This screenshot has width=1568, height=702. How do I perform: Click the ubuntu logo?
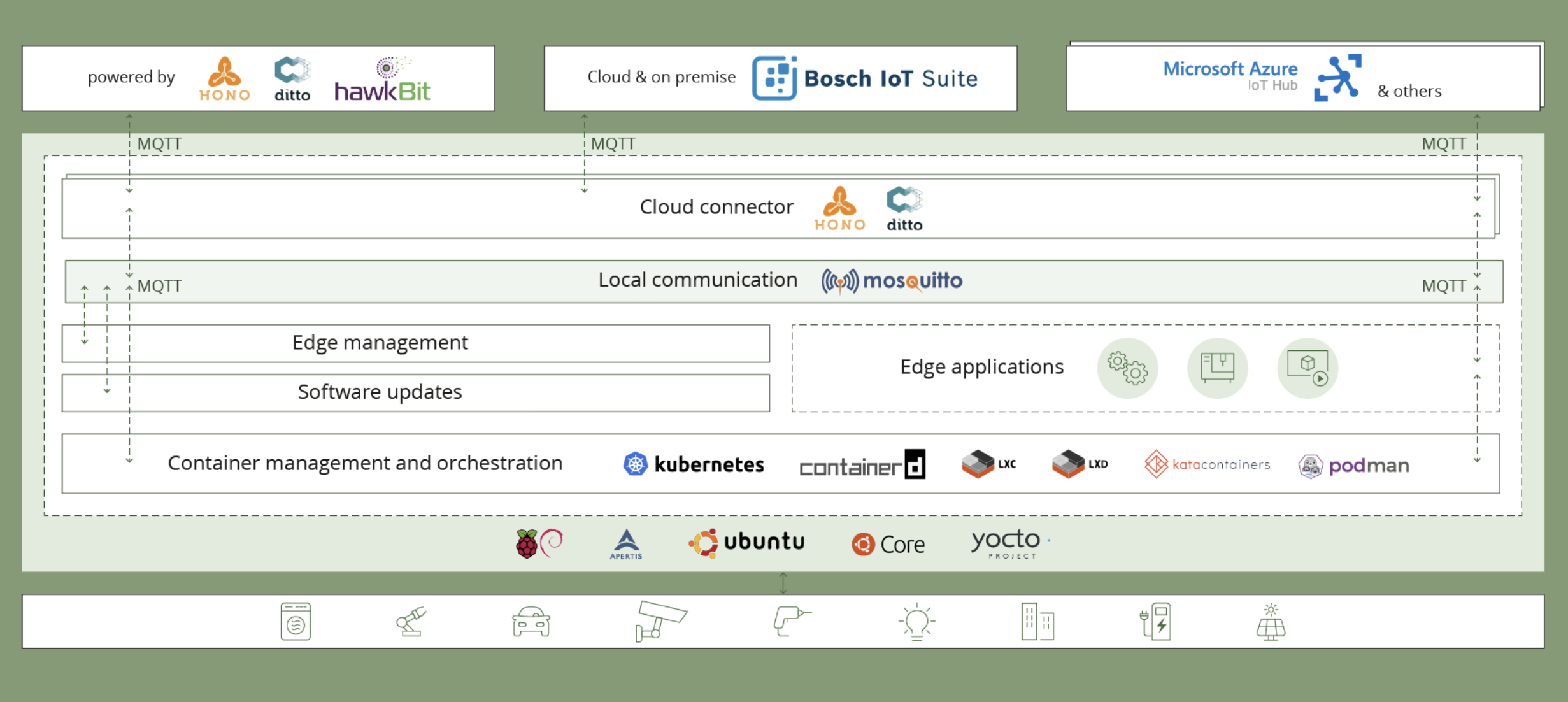(746, 542)
